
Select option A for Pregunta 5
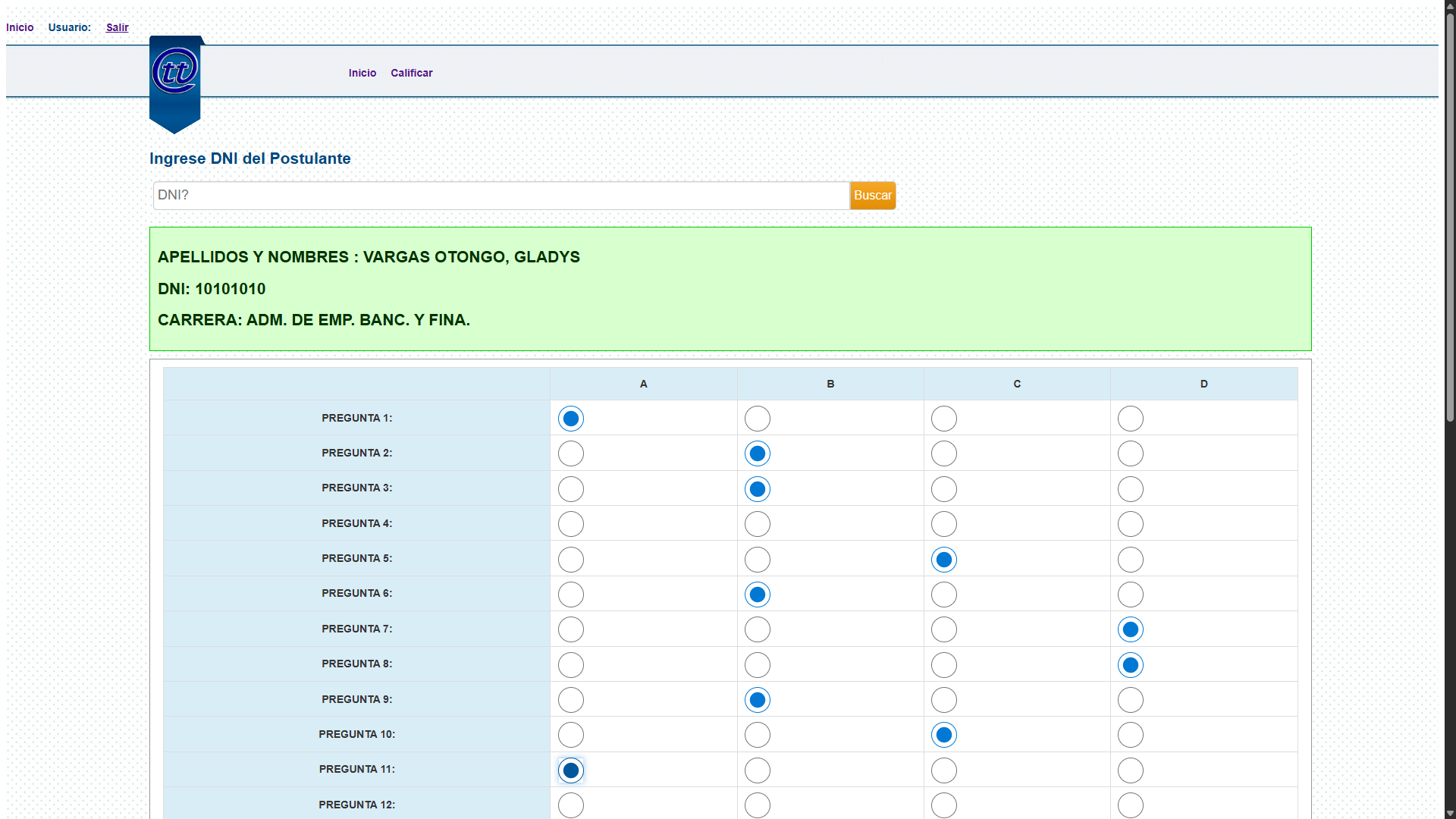click(x=571, y=560)
